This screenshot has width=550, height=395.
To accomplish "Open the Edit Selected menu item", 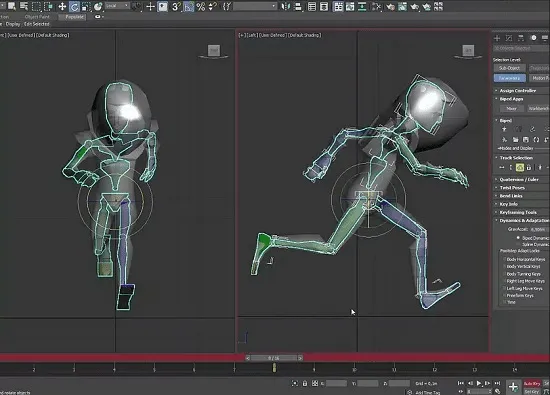I will 36,24.
